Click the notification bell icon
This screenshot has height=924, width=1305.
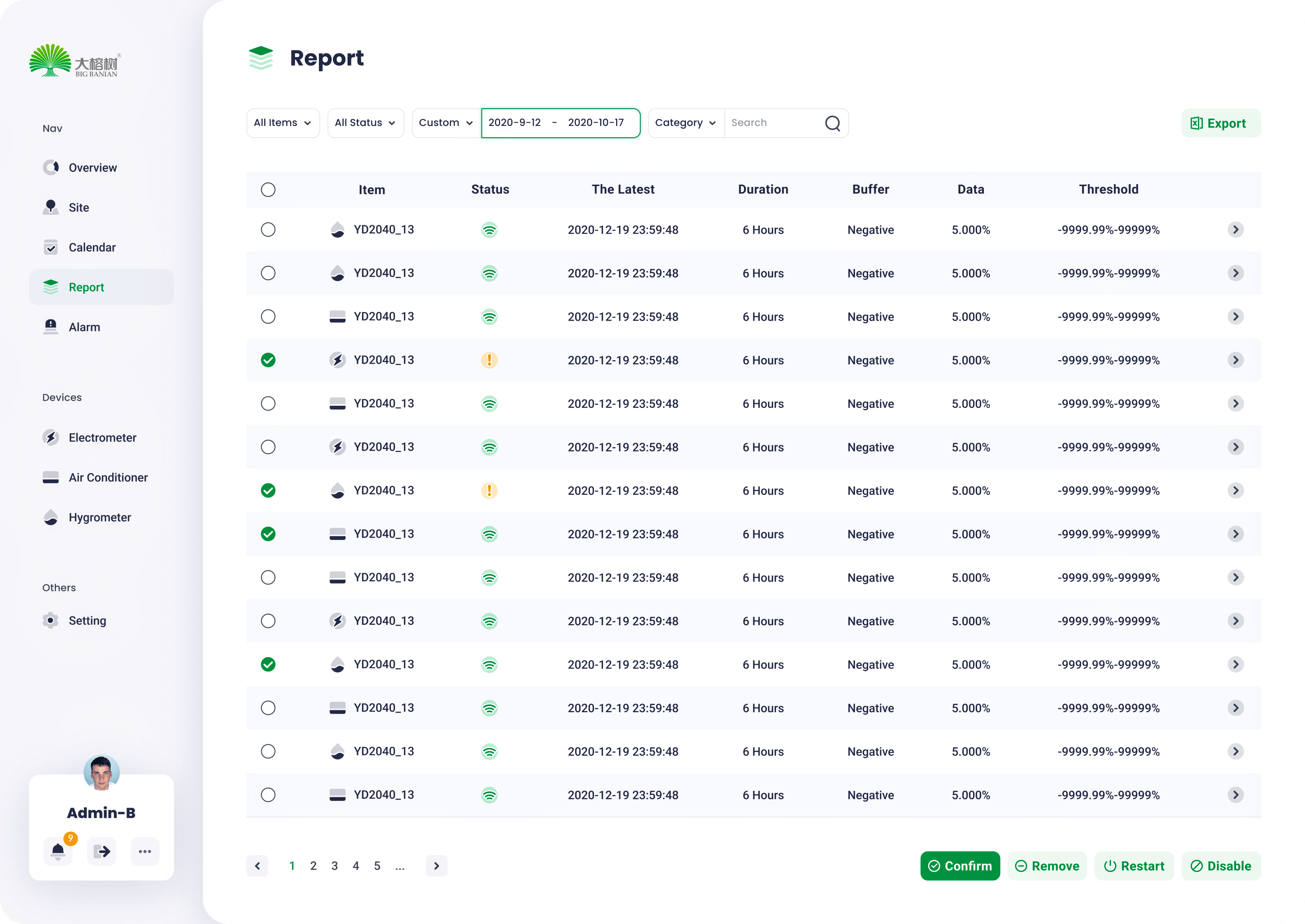(58, 851)
